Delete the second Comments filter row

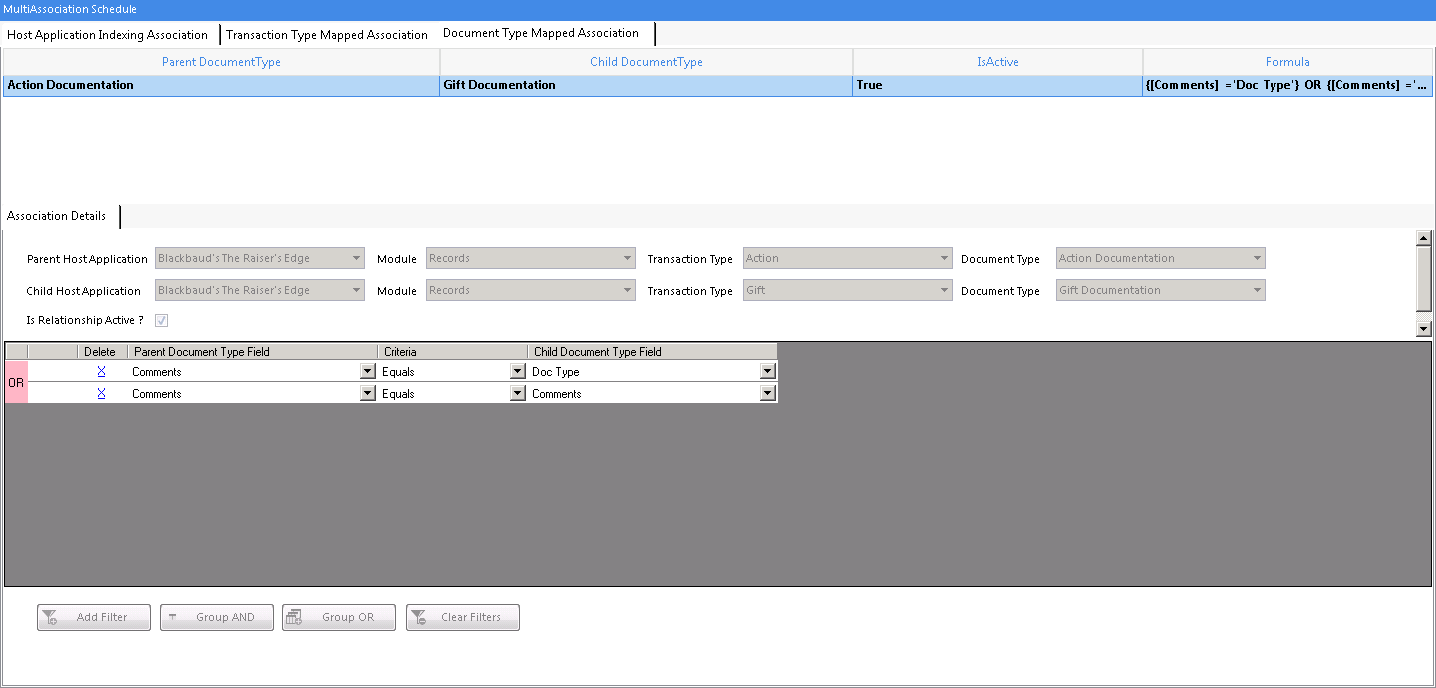tap(101, 393)
